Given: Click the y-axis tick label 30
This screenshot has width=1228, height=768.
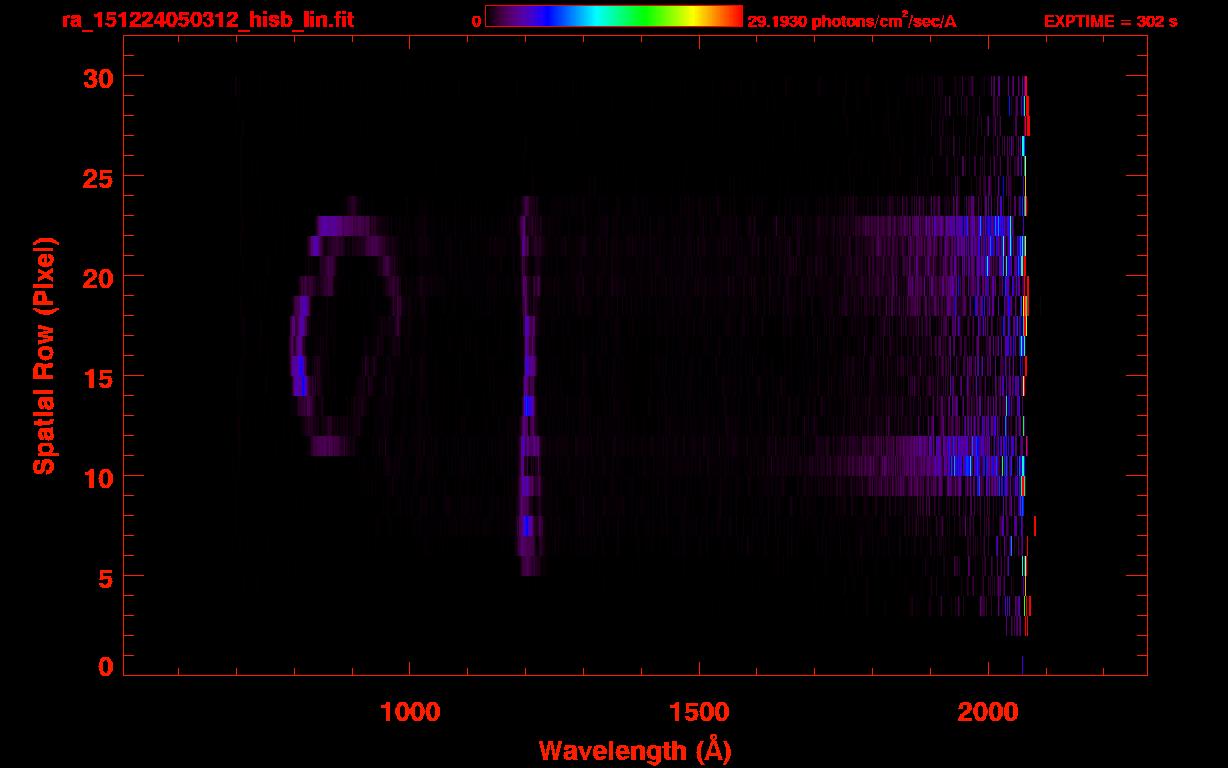Looking at the screenshot, I should [x=97, y=77].
